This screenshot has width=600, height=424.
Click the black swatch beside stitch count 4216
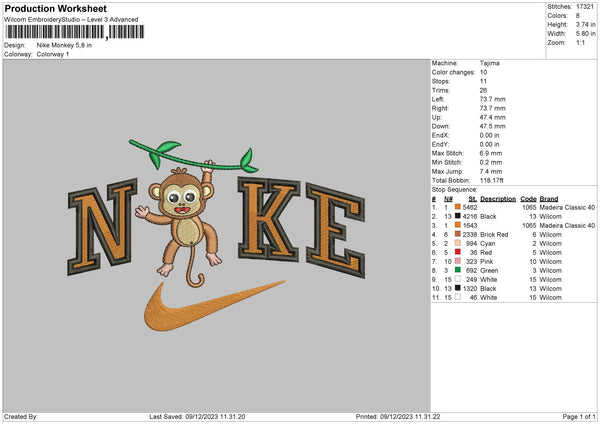click(x=458, y=216)
